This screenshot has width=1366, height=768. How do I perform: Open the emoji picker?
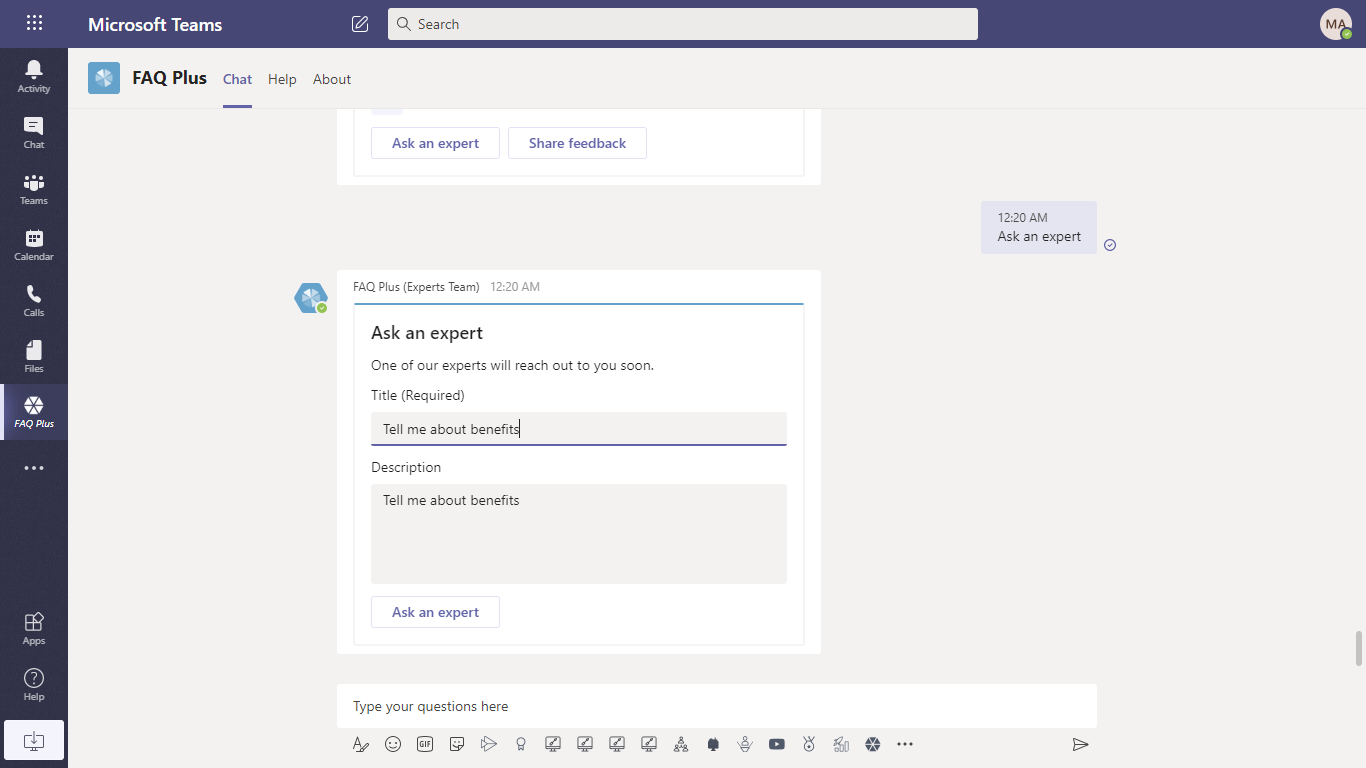393,744
